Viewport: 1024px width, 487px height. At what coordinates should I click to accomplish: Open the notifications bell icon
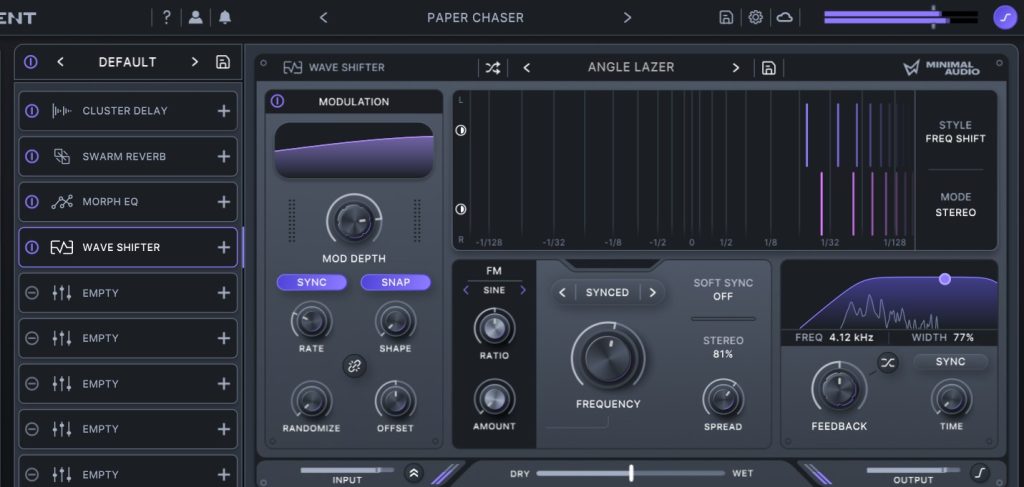tap(225, 18)
